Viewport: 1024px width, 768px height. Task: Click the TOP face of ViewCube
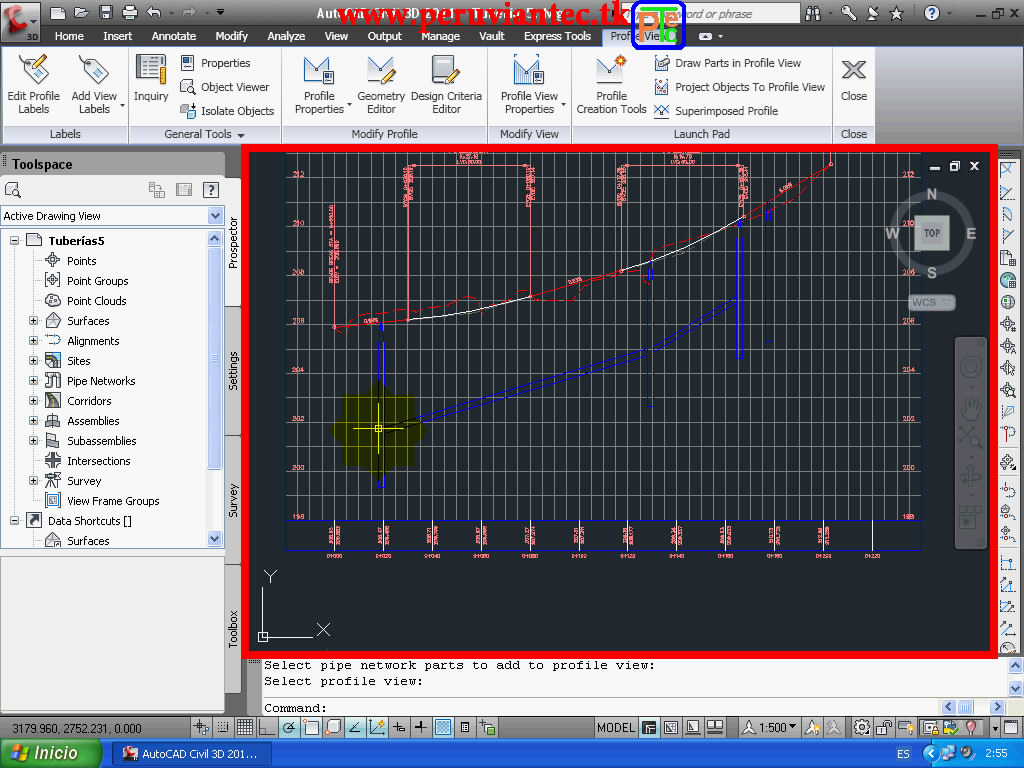[931, 233]
